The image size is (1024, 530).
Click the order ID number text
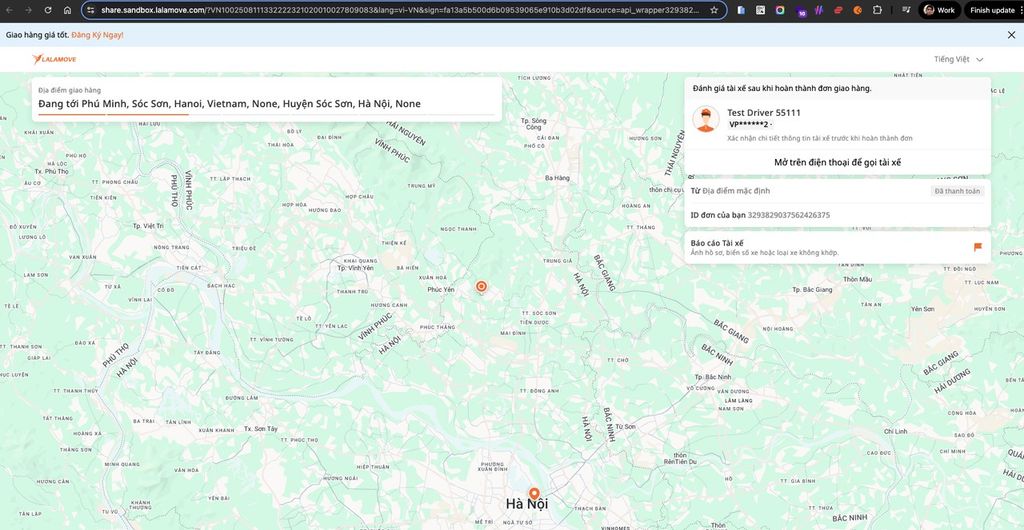point(788,215)
